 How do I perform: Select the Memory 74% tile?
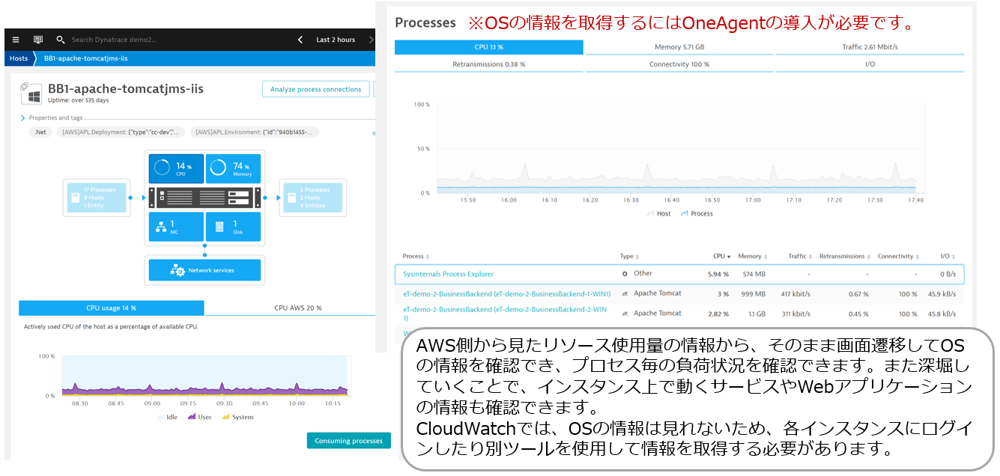[233, 168]
